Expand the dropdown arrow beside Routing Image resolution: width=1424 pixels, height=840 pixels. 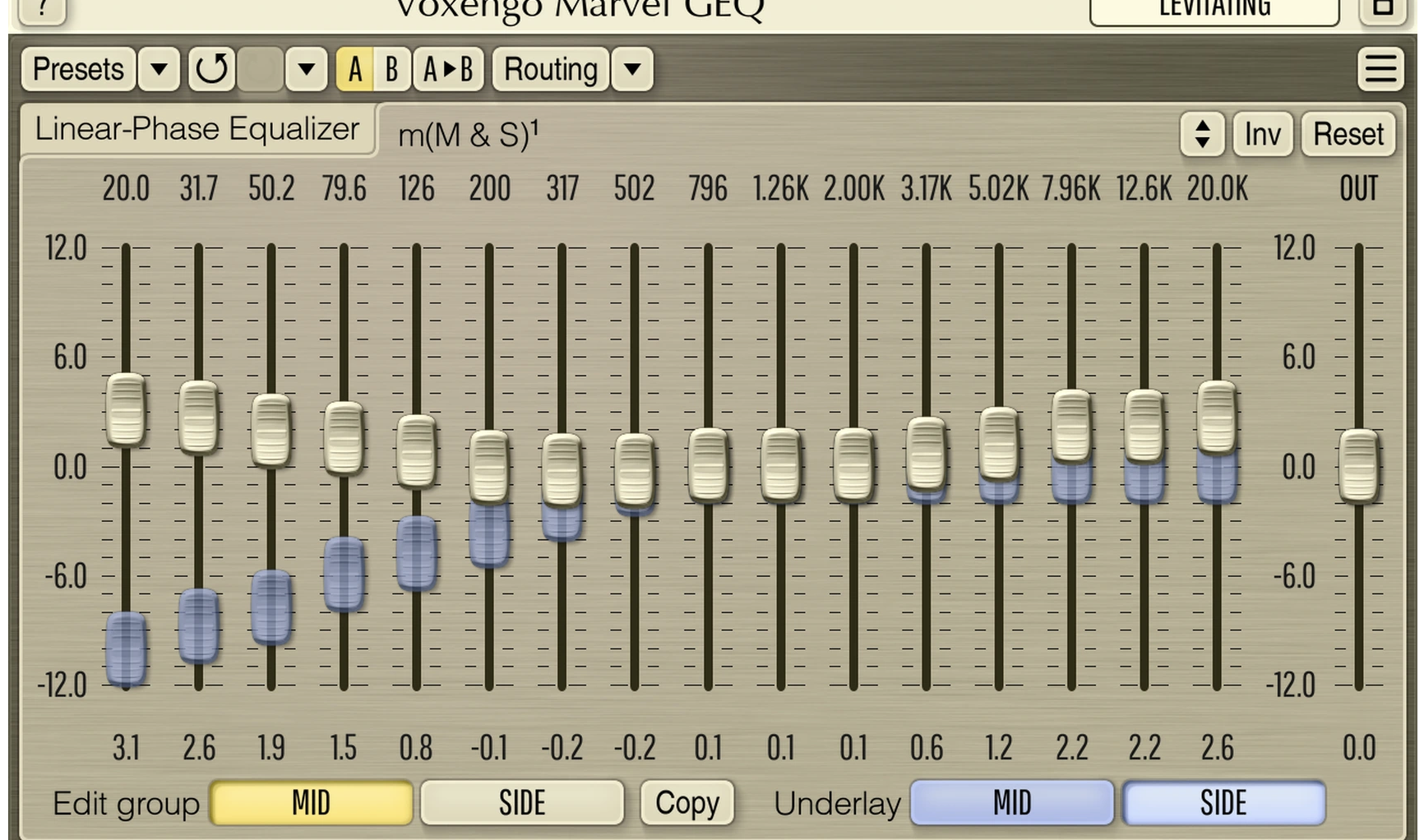click(632, 69)
